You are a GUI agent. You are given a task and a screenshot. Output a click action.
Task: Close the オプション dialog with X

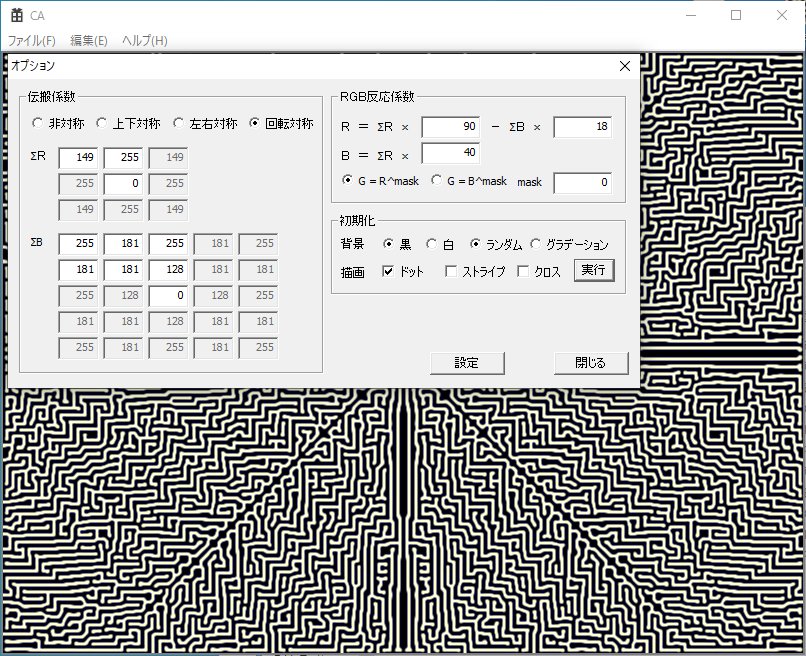(625, 66)
